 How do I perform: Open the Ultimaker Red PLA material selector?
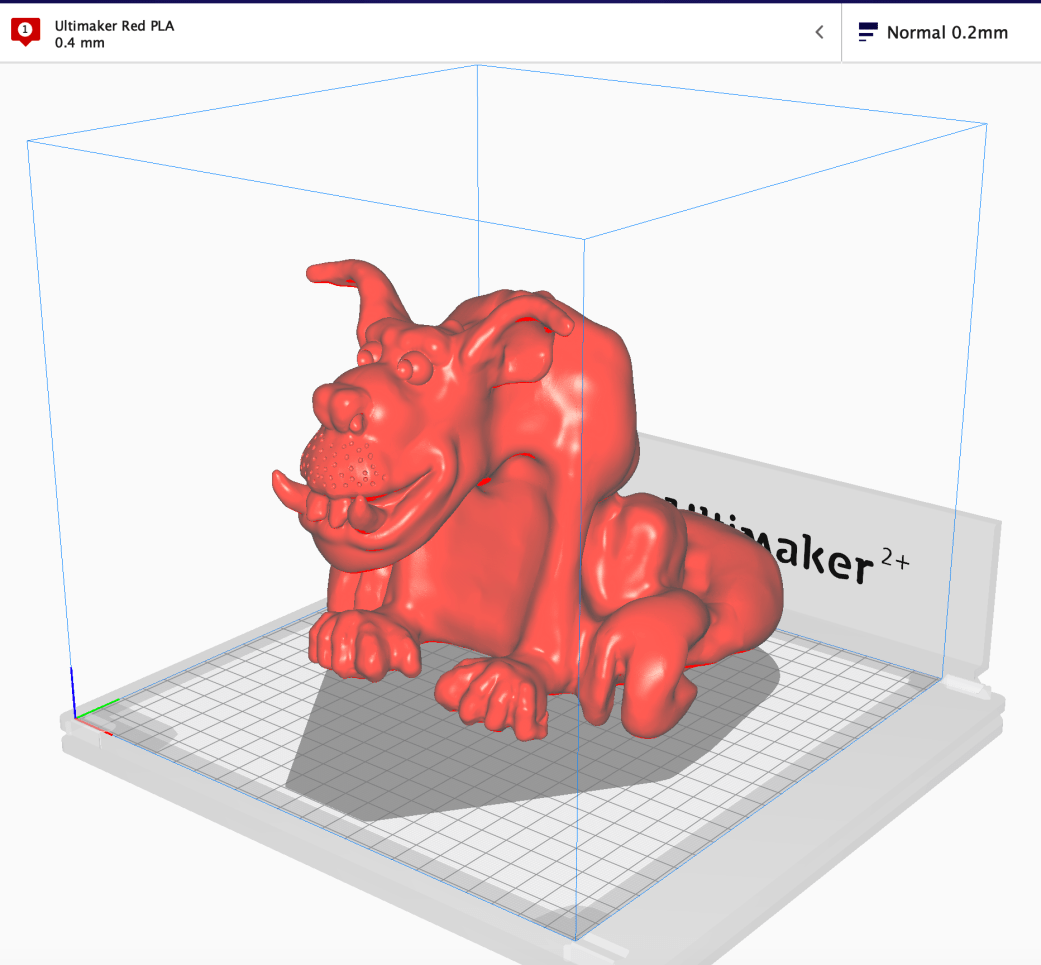(x=114, y=26)
